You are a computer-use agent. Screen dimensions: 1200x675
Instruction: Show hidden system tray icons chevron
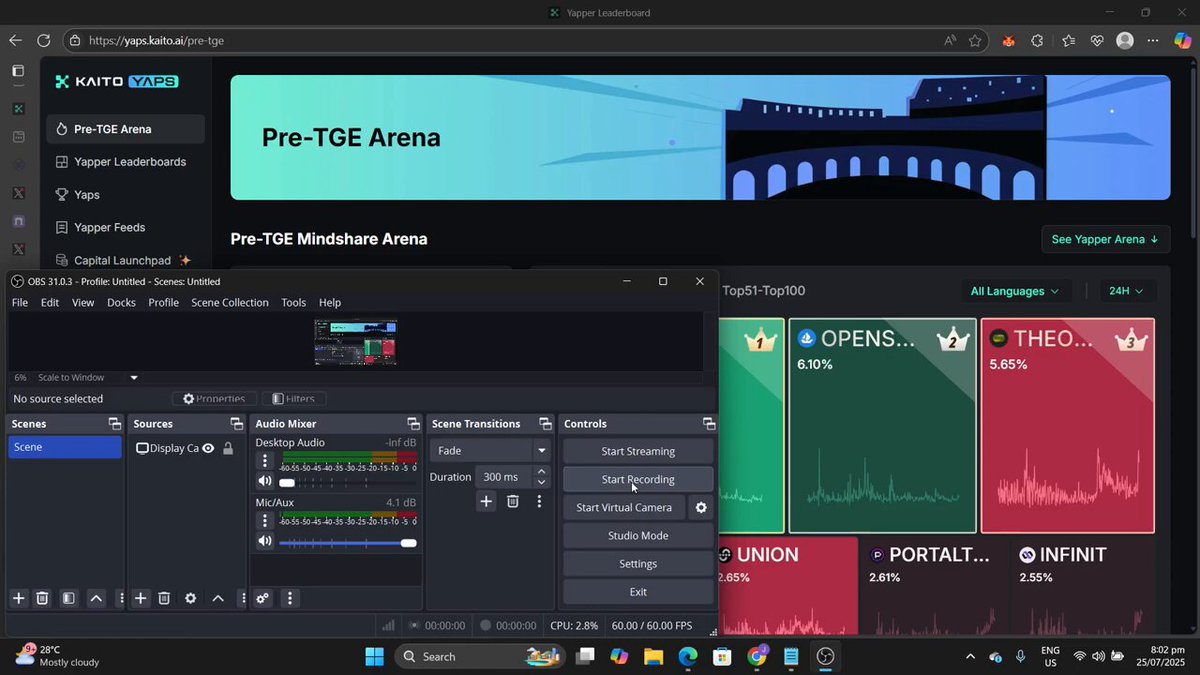[x=970, y=657]
